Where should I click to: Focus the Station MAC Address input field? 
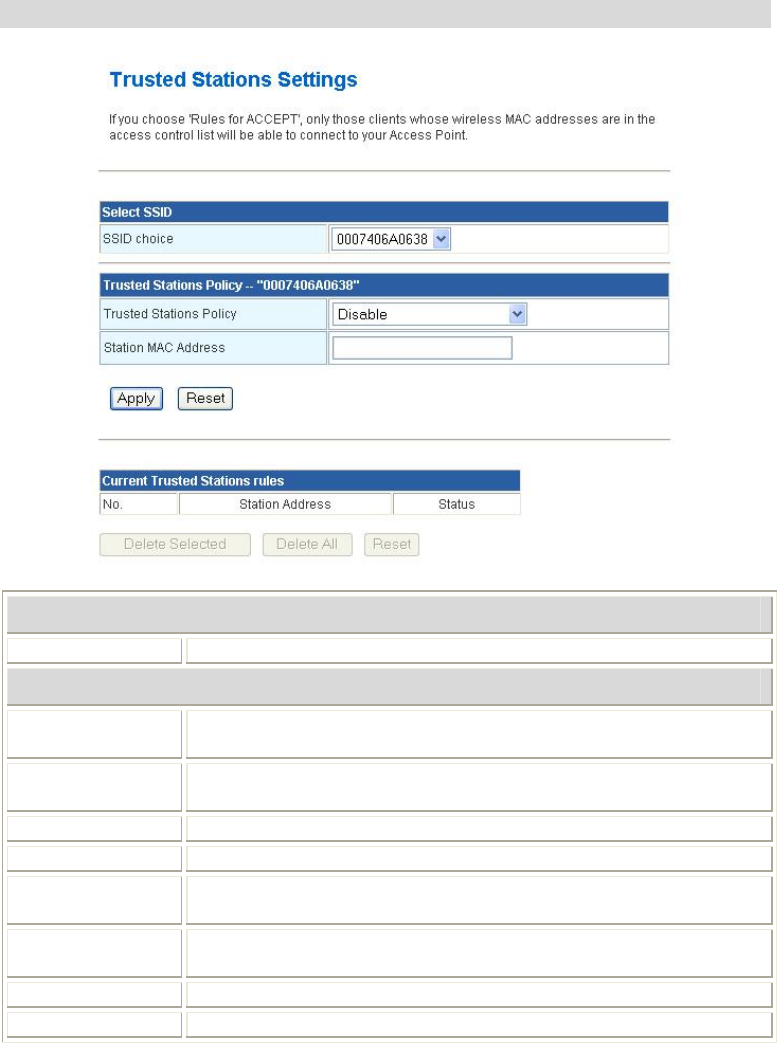click(422, 348)
